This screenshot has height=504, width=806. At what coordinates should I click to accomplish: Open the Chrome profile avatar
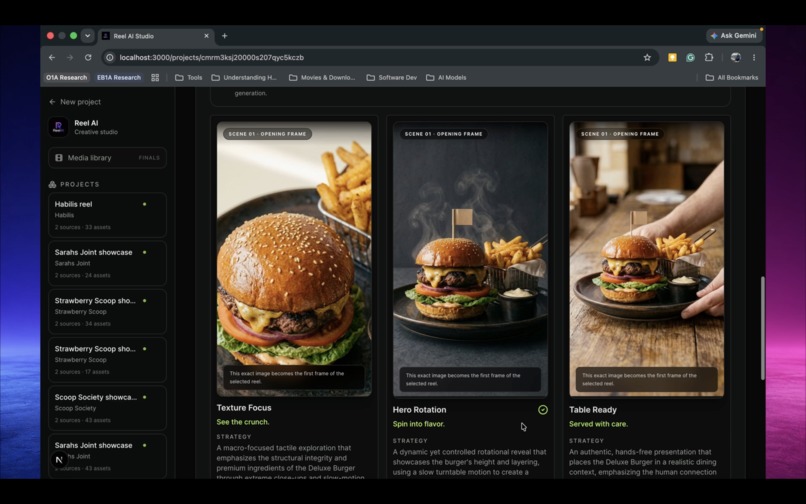pyautogui.click(x=736, y=58)
